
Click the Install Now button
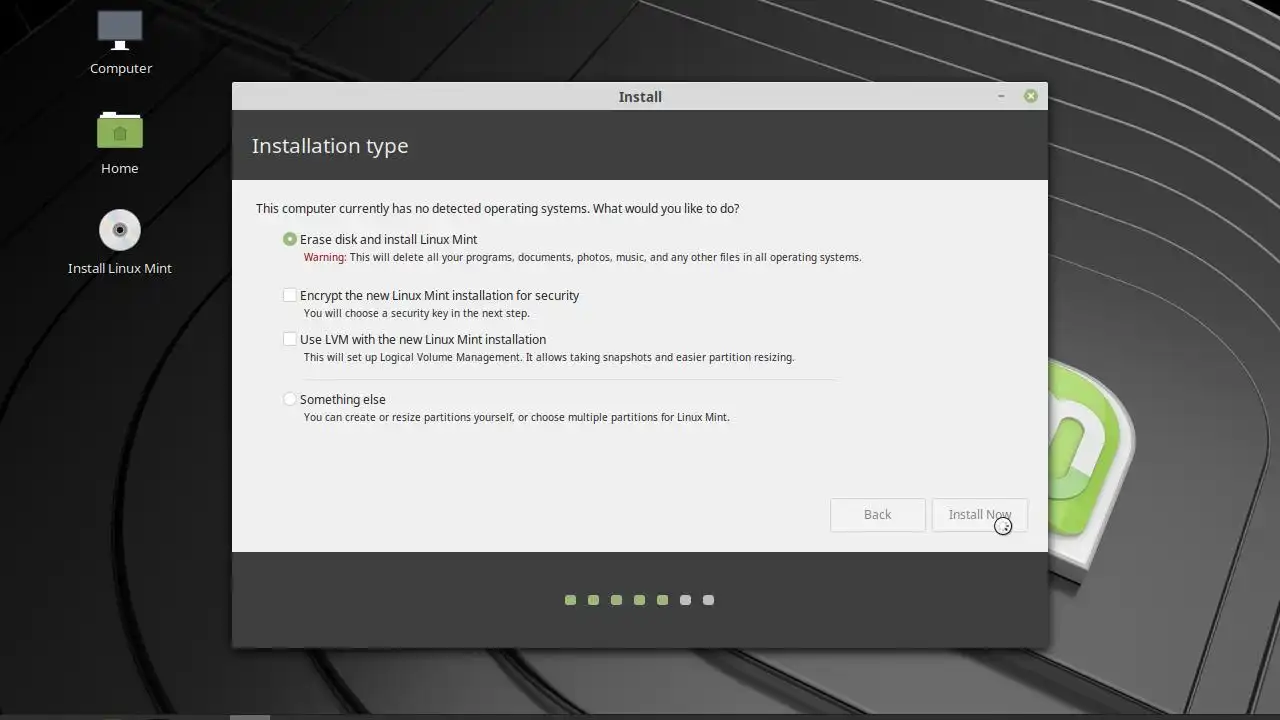(979, 514)
